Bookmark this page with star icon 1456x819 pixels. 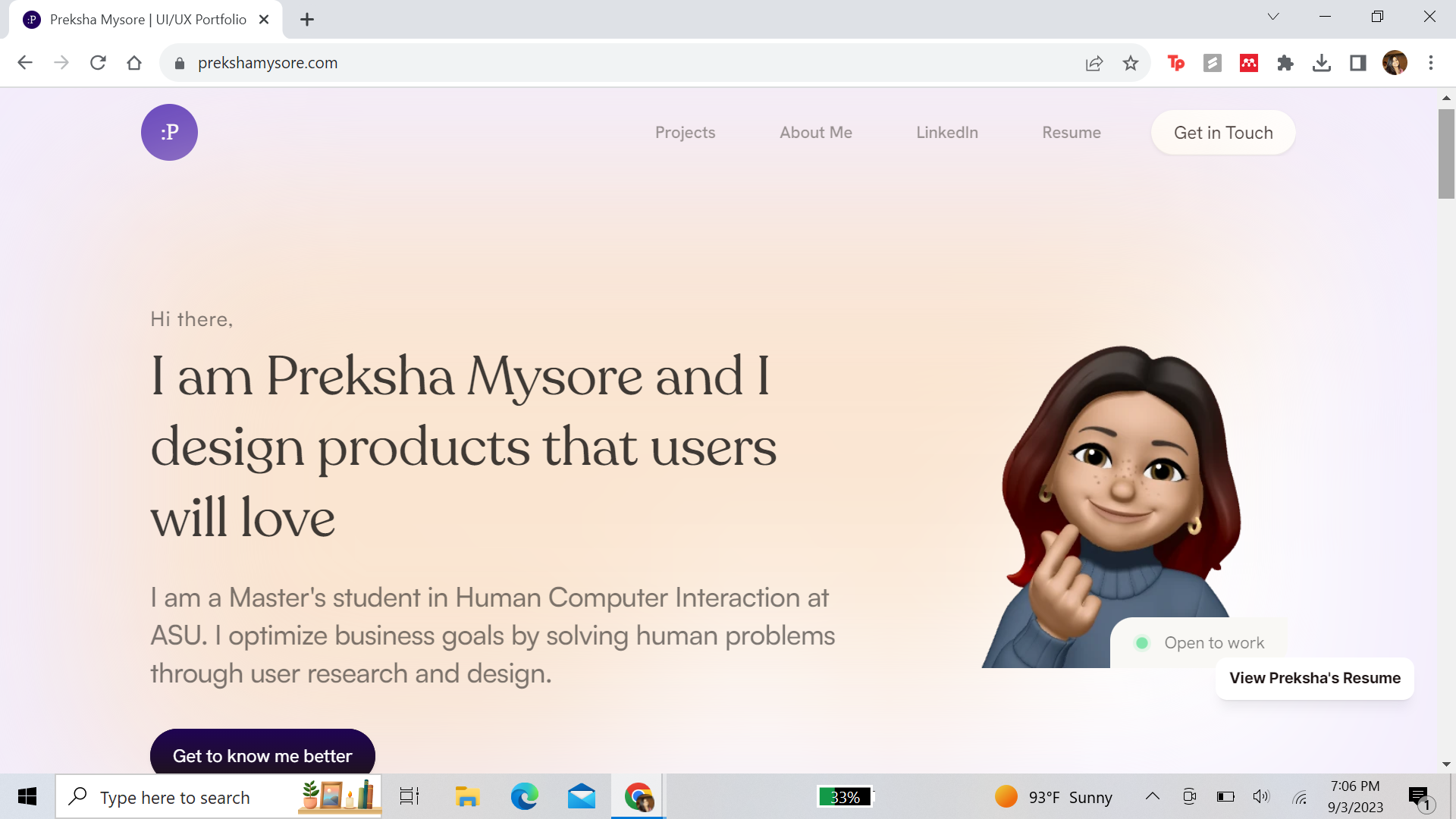click(x=1131, y=63)
